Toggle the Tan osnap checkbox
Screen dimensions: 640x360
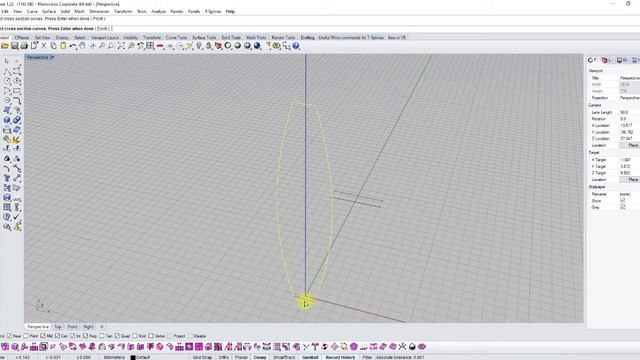pos(102,336)
